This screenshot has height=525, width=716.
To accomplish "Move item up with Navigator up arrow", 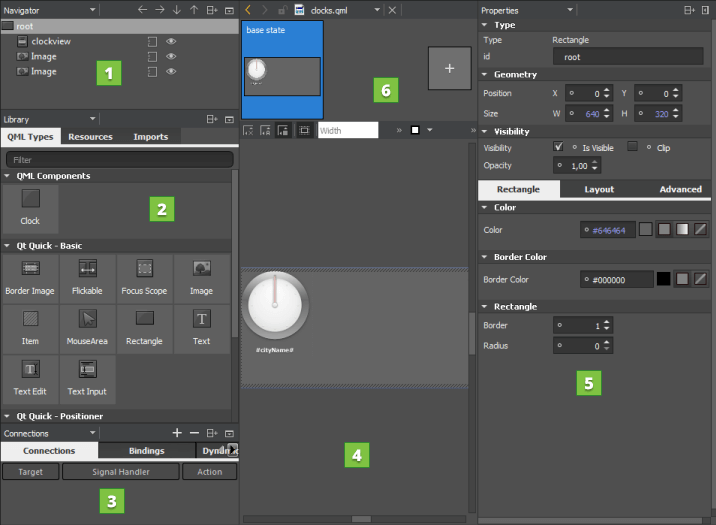I will (194, 10).
